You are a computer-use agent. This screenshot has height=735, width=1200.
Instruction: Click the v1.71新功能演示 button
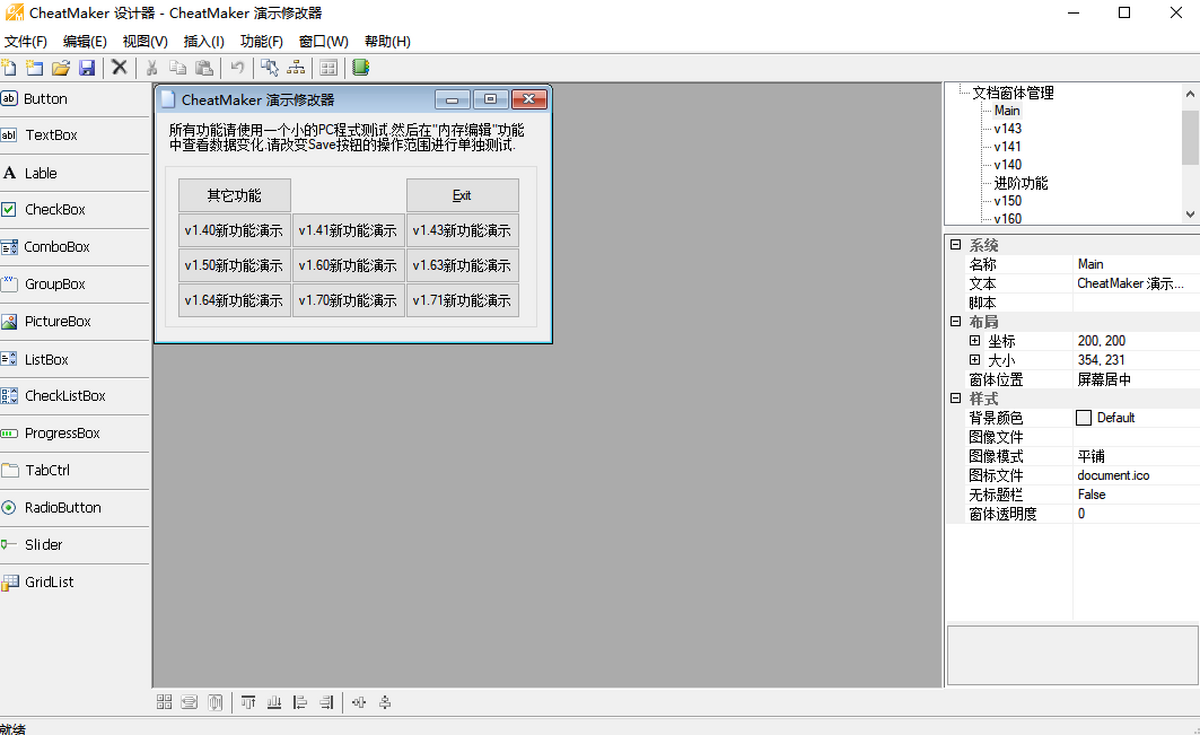point(462,300)
